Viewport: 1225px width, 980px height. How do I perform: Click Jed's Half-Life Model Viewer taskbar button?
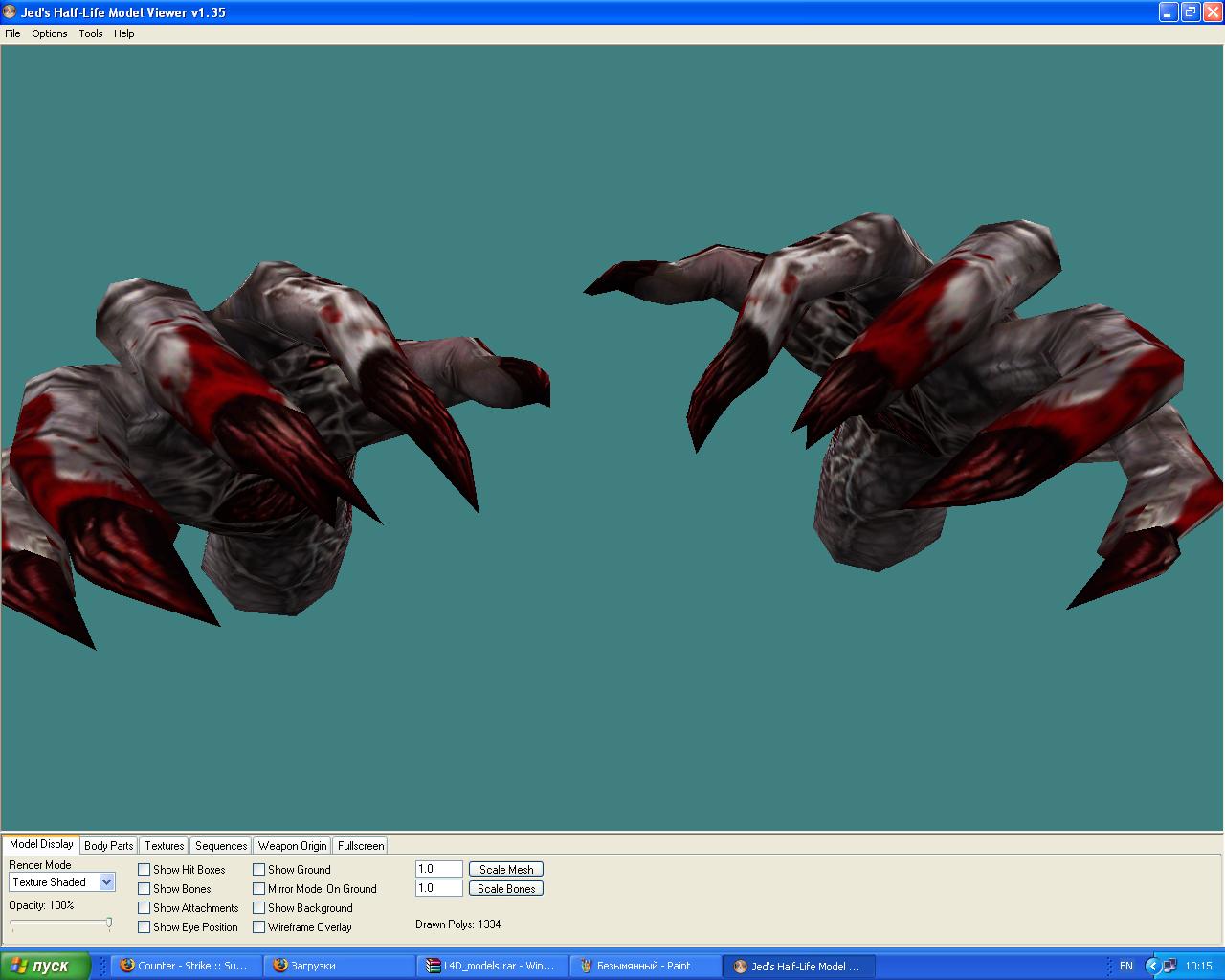799,967
